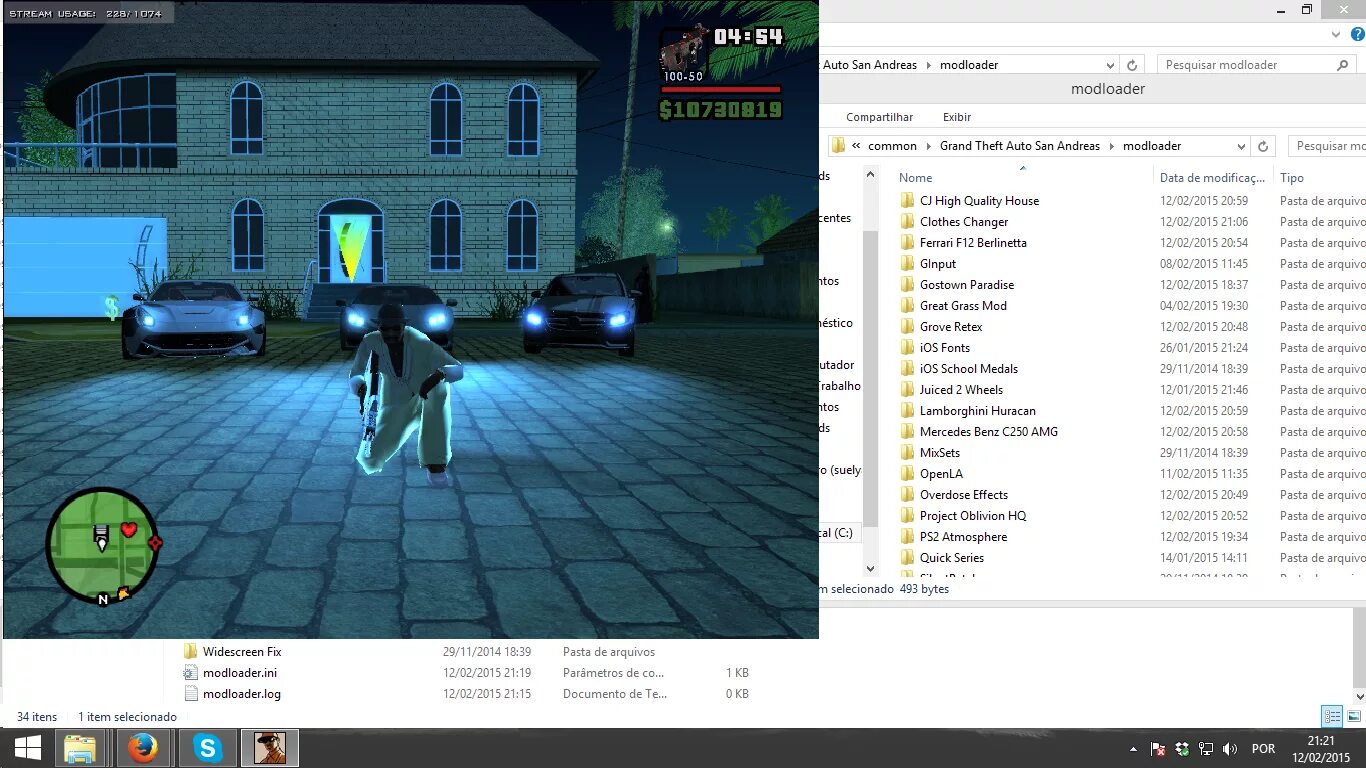Open the Windows Start menu
The height and width of the screenshot is (768, 1366).
pos(27,748)
